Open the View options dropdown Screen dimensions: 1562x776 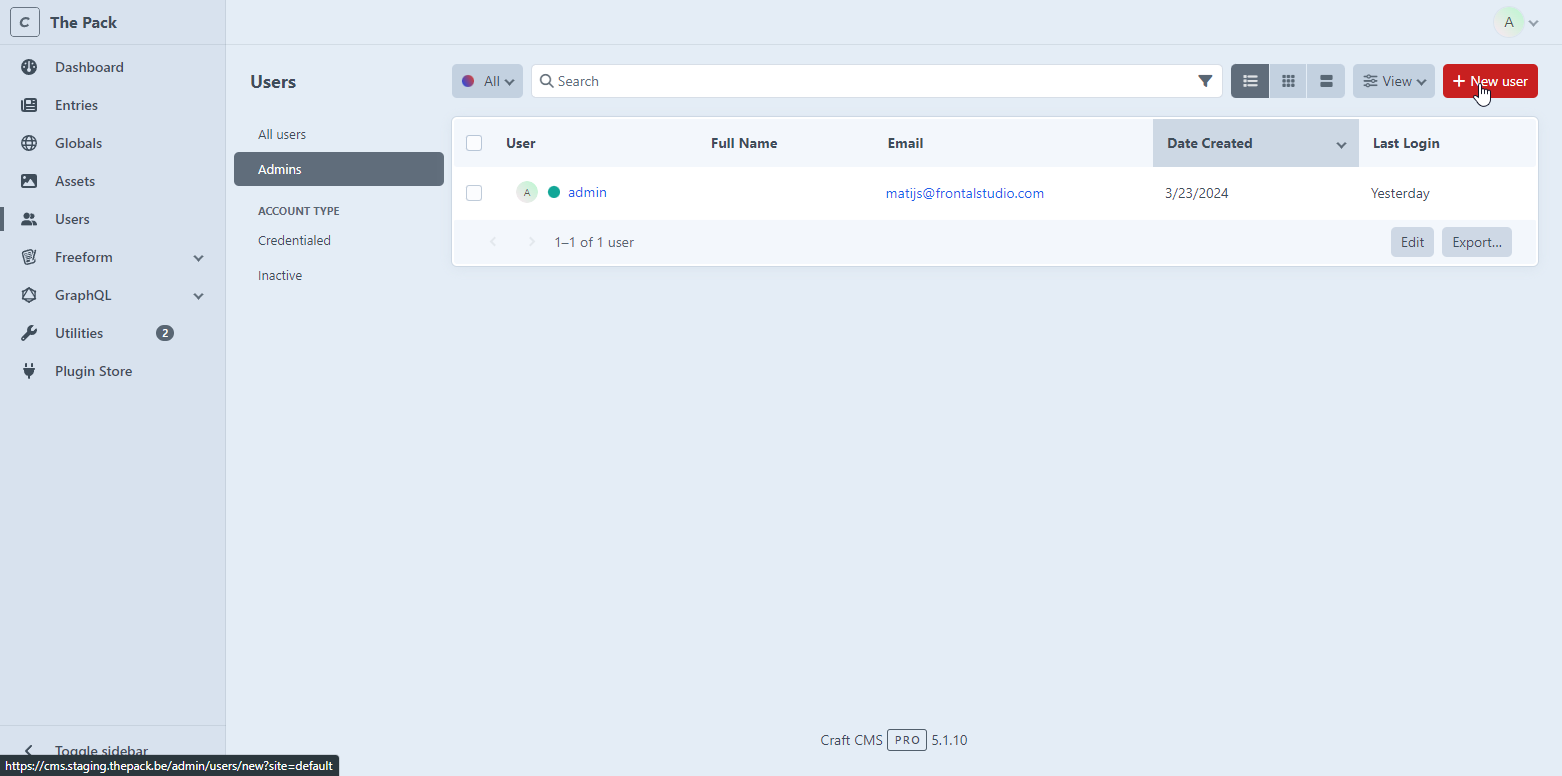click(x=1394, y=81)
